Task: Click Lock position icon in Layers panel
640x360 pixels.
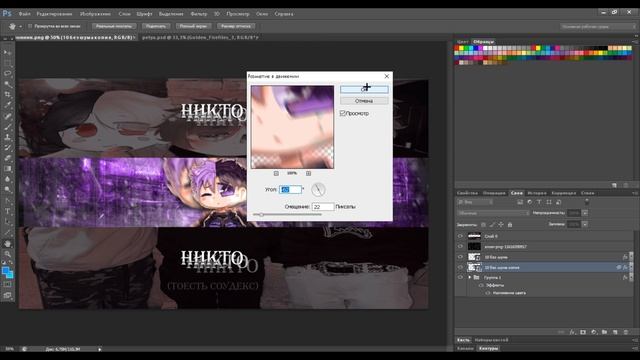Action: pos(501,224)
